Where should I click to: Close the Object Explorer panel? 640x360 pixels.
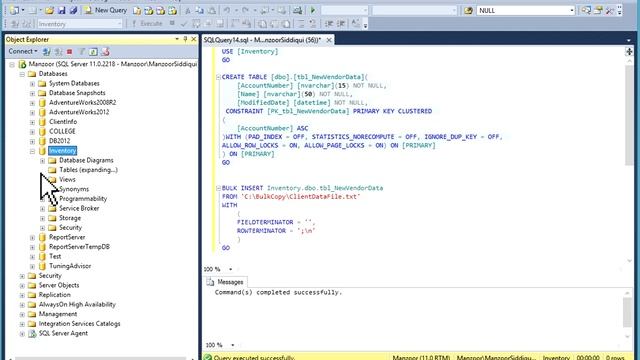193,39
